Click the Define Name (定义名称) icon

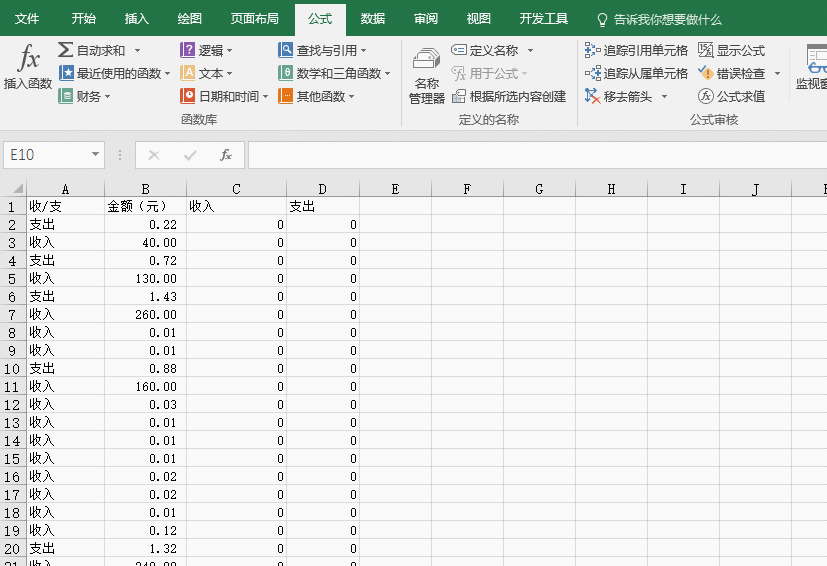(459, 50)
